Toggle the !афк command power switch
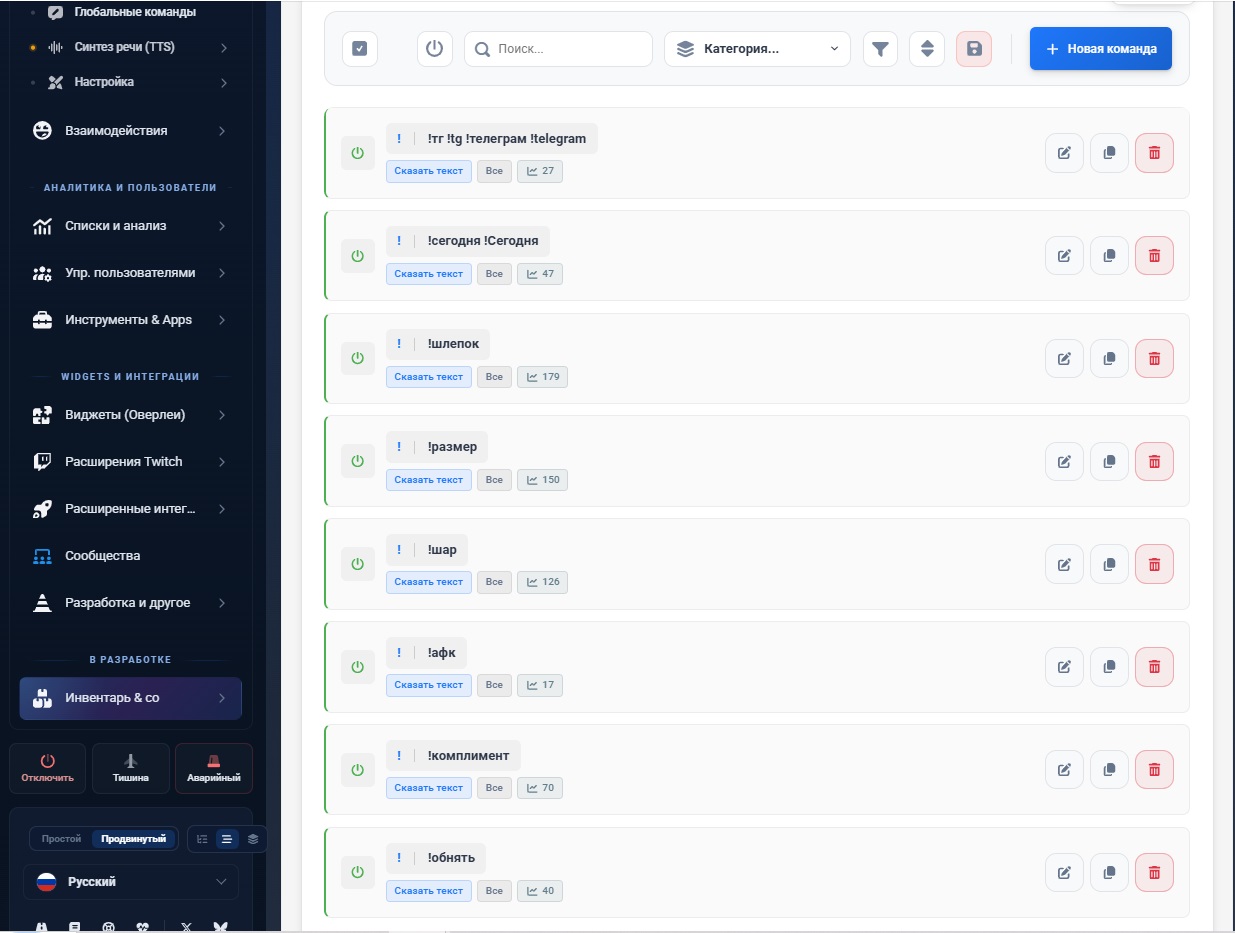 (x=358, y=667)
